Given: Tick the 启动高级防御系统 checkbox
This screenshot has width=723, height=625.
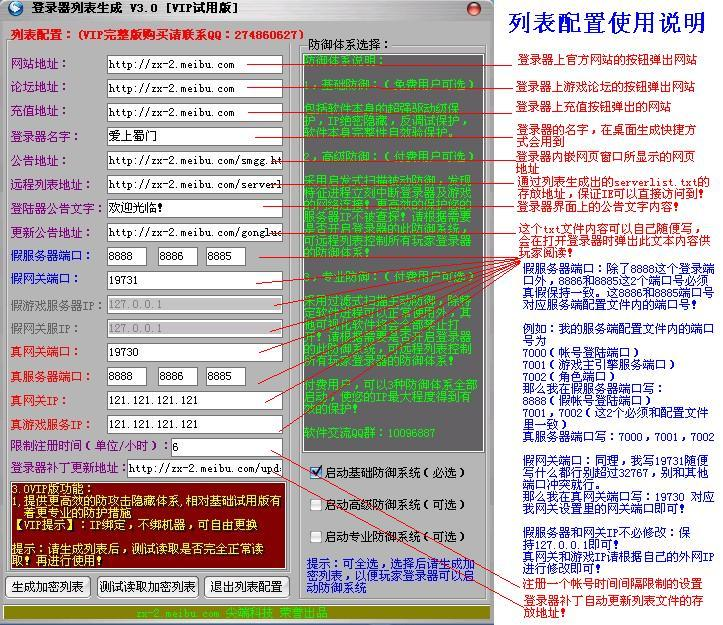Looking at the screenshot, I should coord(316,505).
